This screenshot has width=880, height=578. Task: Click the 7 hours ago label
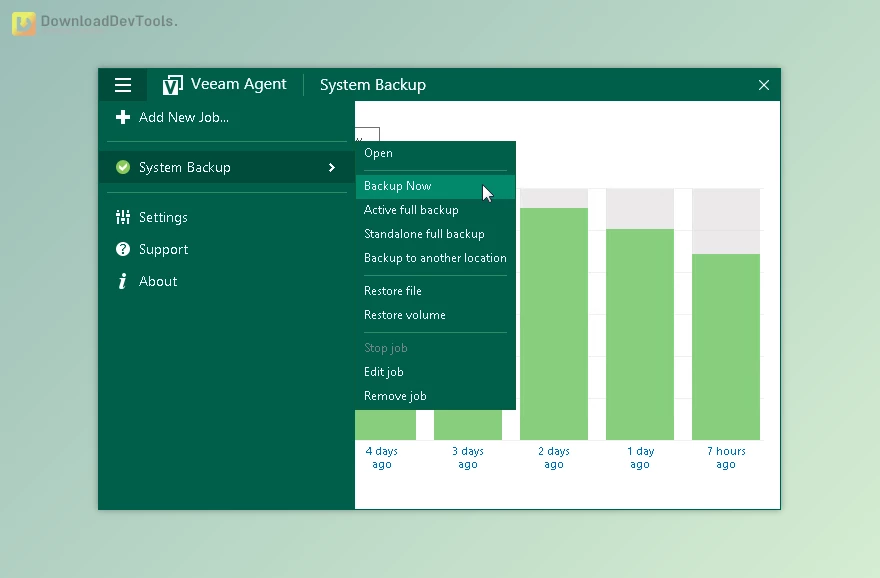(726, 458)
